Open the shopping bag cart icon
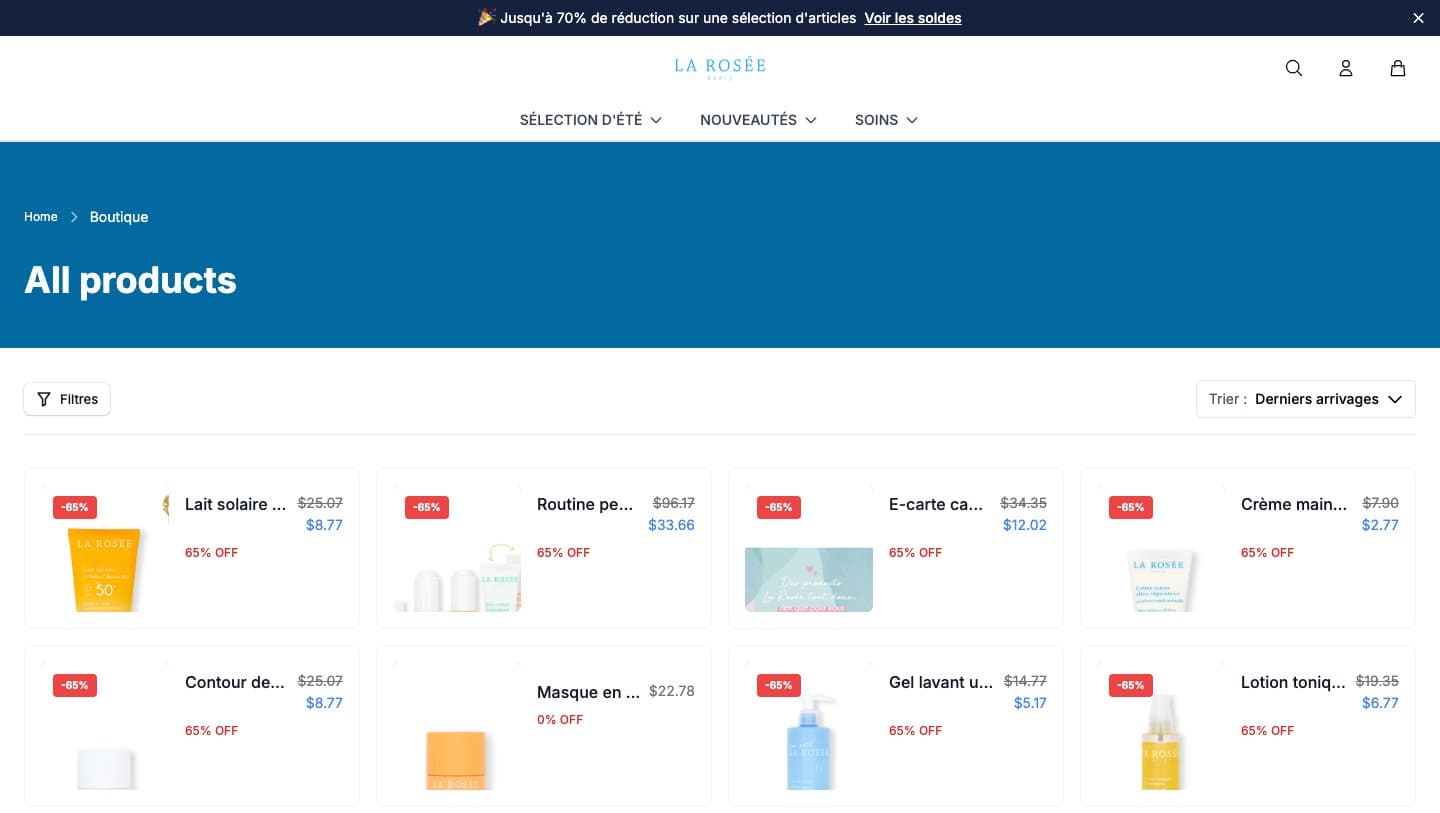The height and width of the screenshot is (813, 1440). point(1398,68)
